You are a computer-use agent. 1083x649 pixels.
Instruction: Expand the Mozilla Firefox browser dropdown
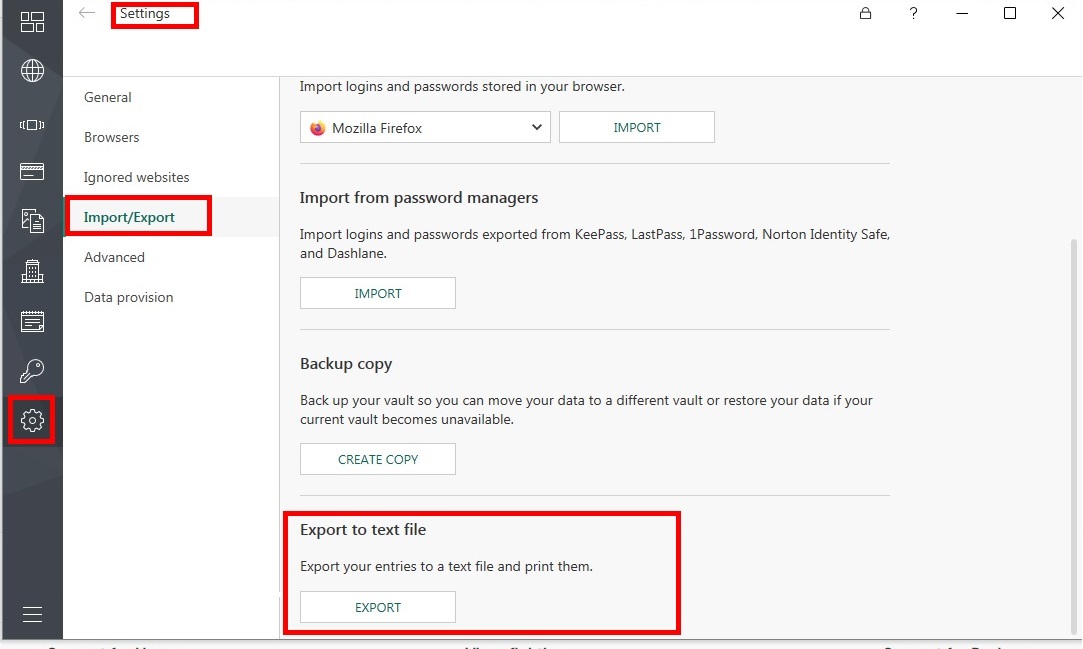coord(425,127)
